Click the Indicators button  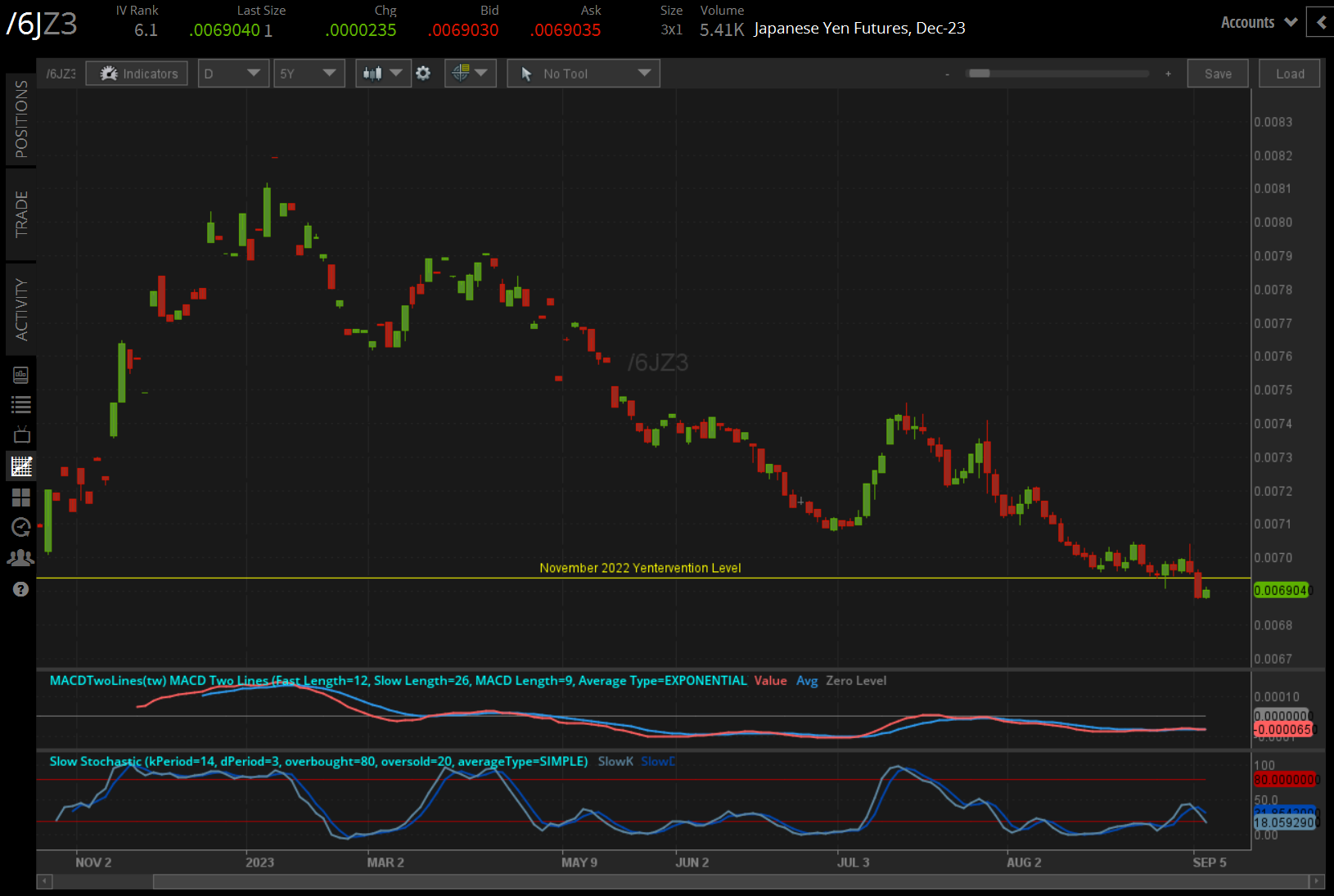point(137,74)
